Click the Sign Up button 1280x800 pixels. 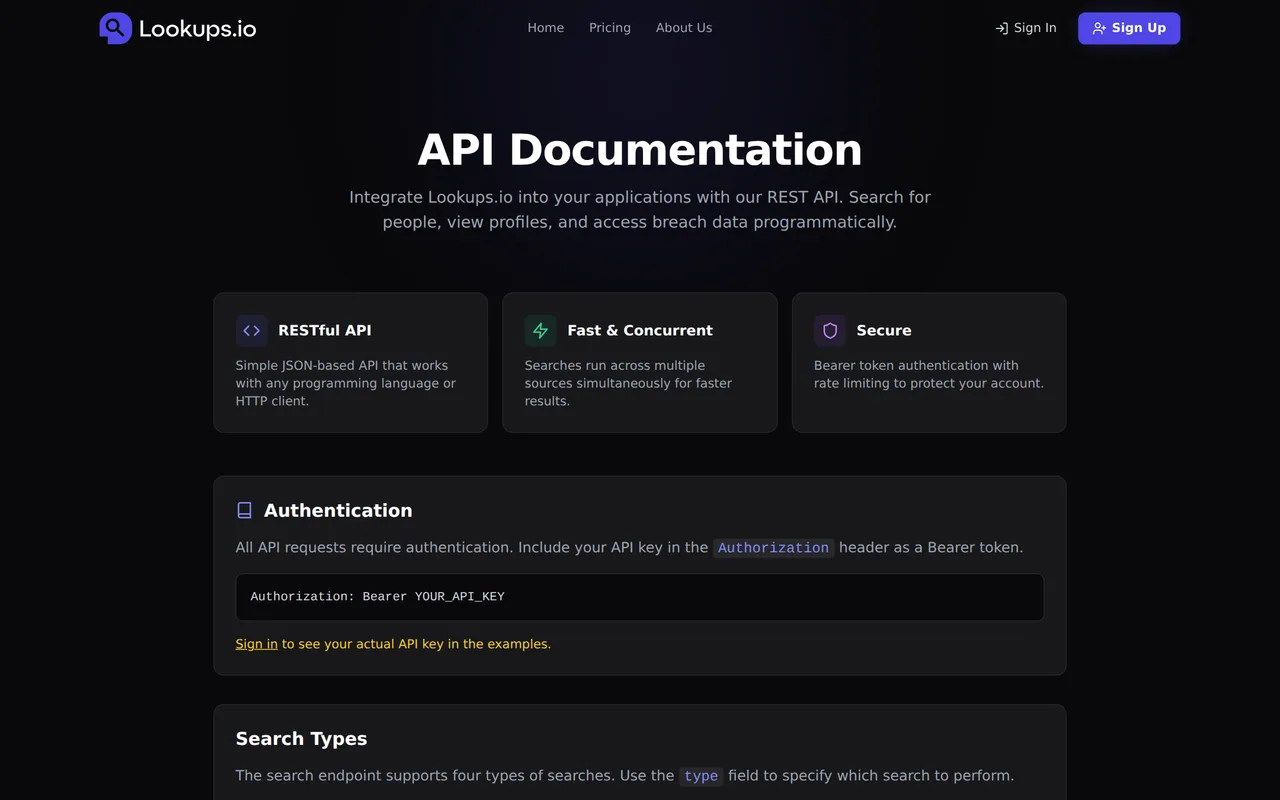[1129, 28]
